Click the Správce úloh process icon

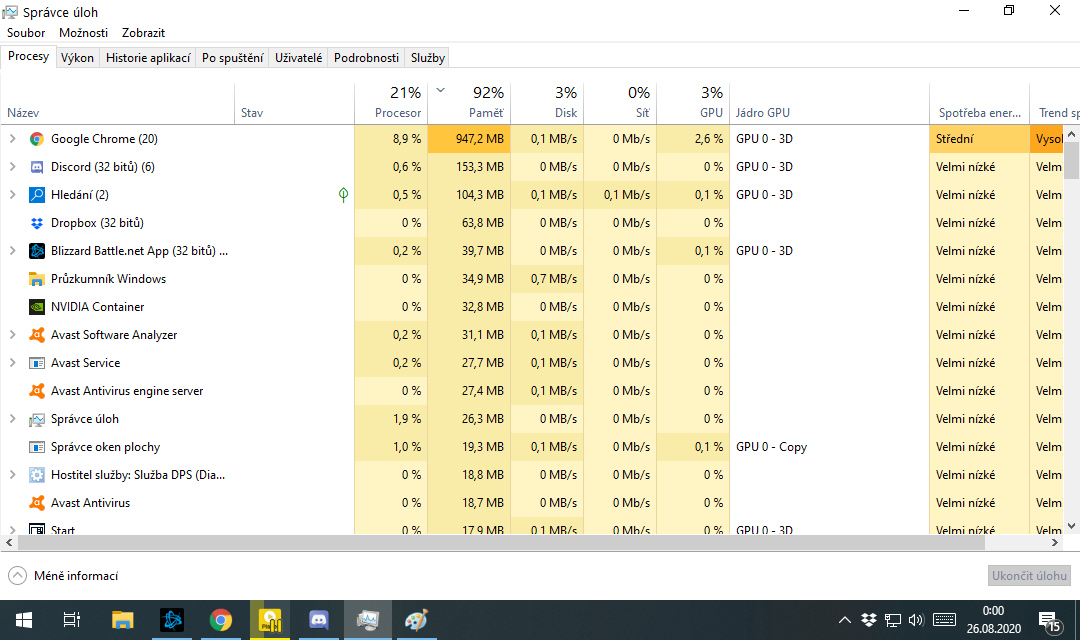point(37,419)
